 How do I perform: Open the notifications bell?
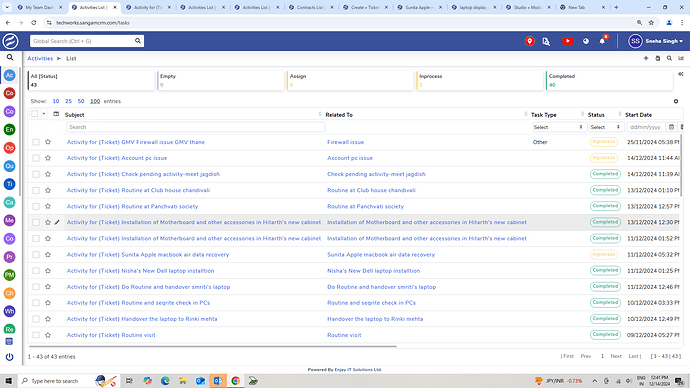pos(602,41)
